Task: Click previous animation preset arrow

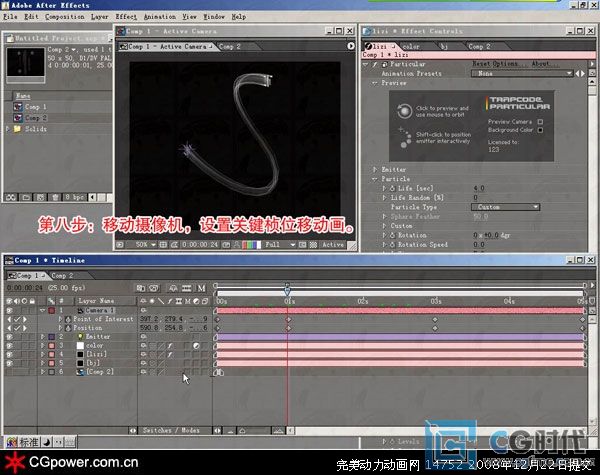Action: pyautogui.click(x=577, y=73)
